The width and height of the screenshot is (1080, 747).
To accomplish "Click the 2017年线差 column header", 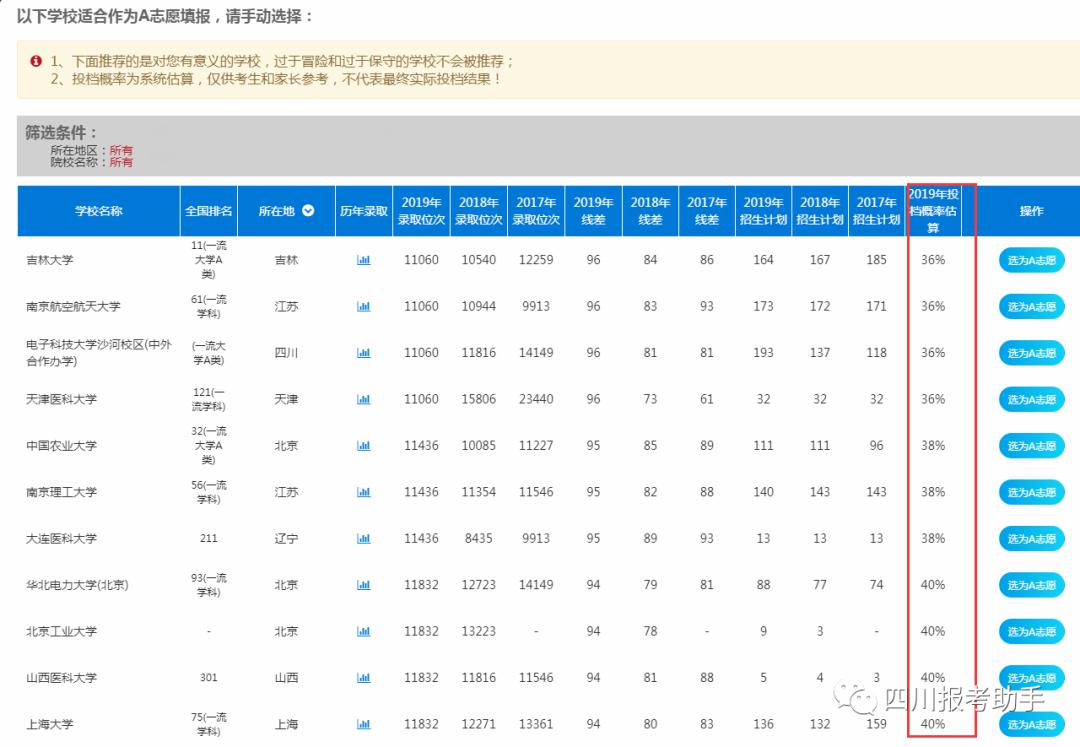I will pos(707,211).
